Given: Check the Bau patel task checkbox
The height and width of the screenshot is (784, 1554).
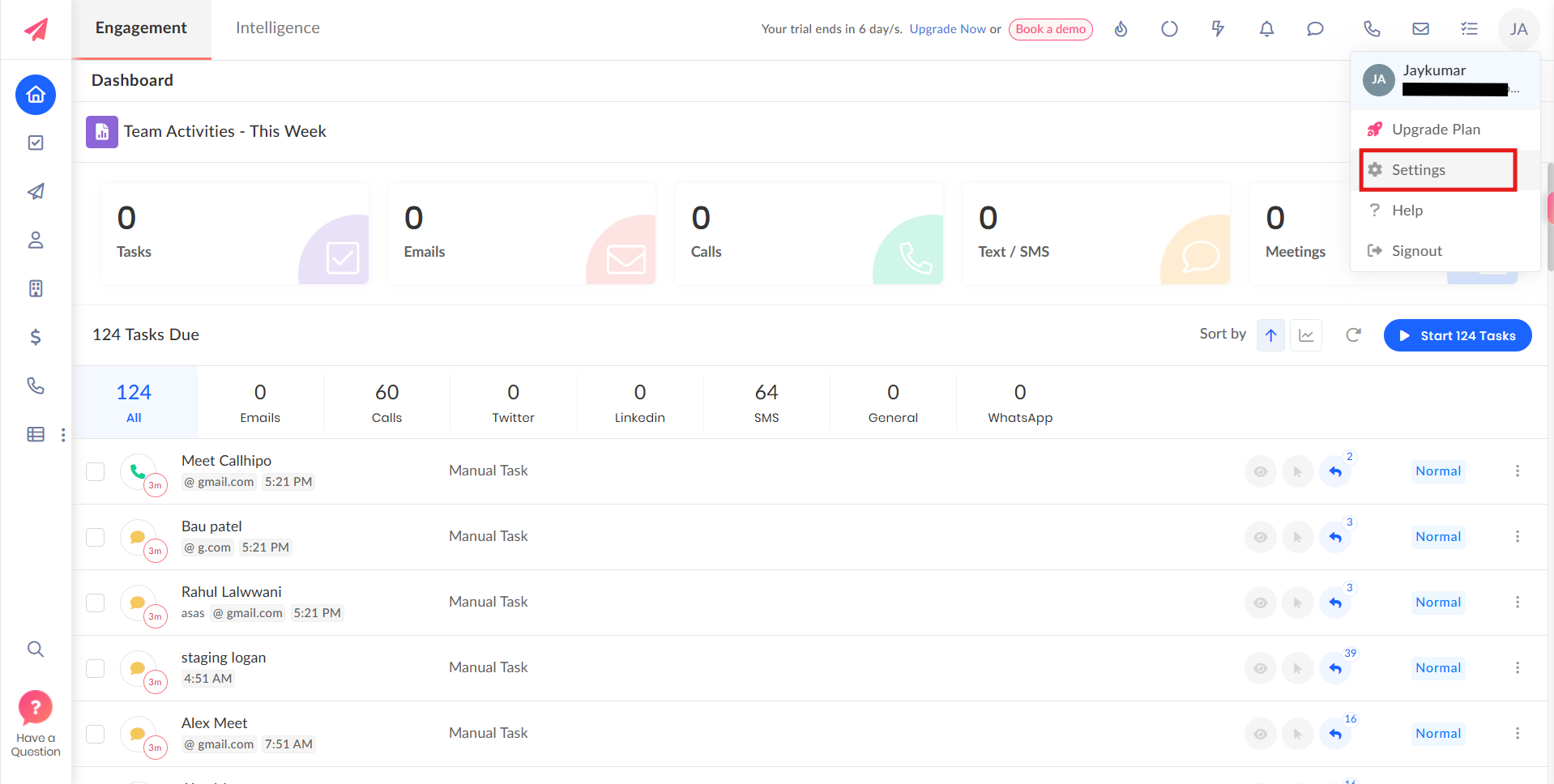Looking at the screenshot, I should [96, 537].
